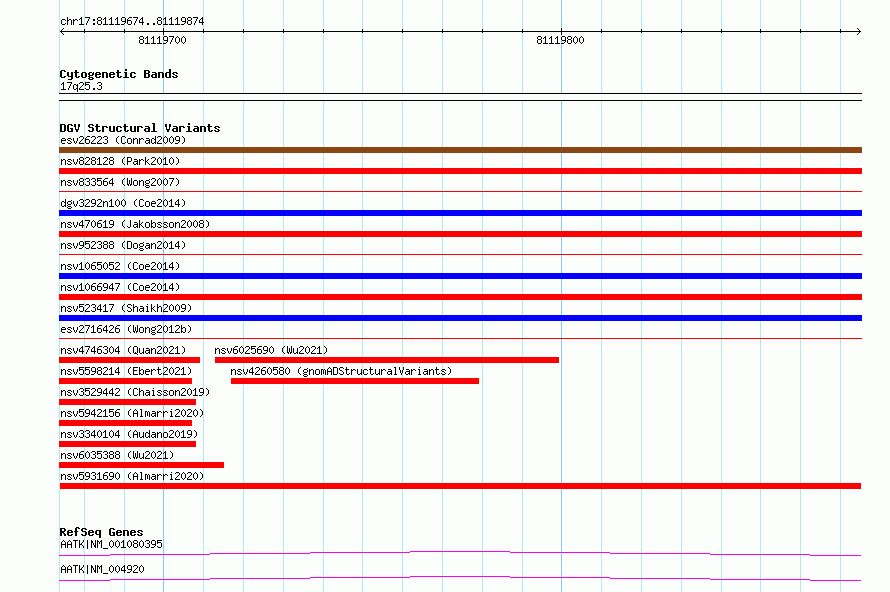The height and width of the screenshot is (592, 890).
Task: Click the red bar under nsv4260580
Action: pos(355,381)
